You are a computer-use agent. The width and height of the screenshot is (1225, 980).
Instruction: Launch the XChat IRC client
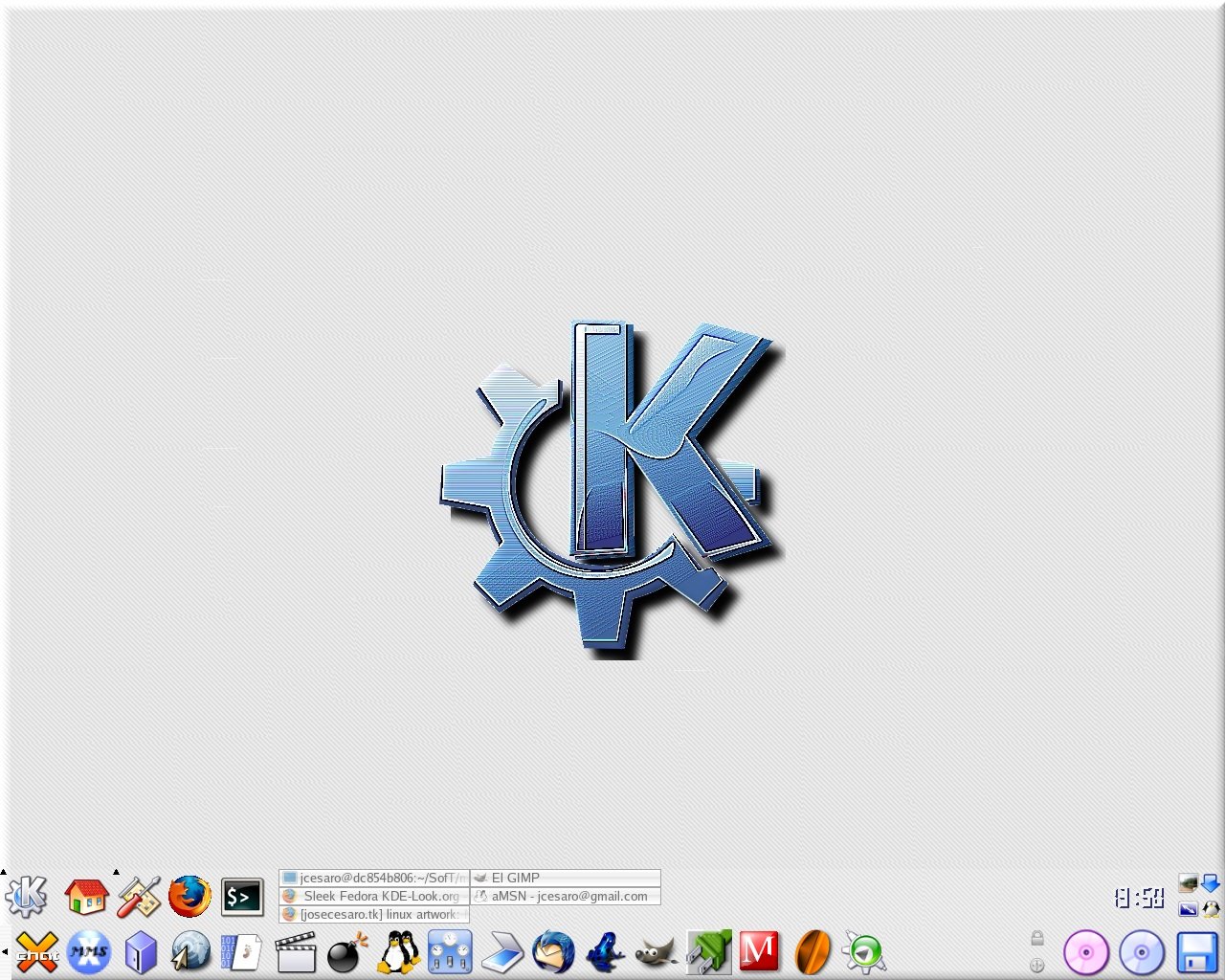[36, 952]
